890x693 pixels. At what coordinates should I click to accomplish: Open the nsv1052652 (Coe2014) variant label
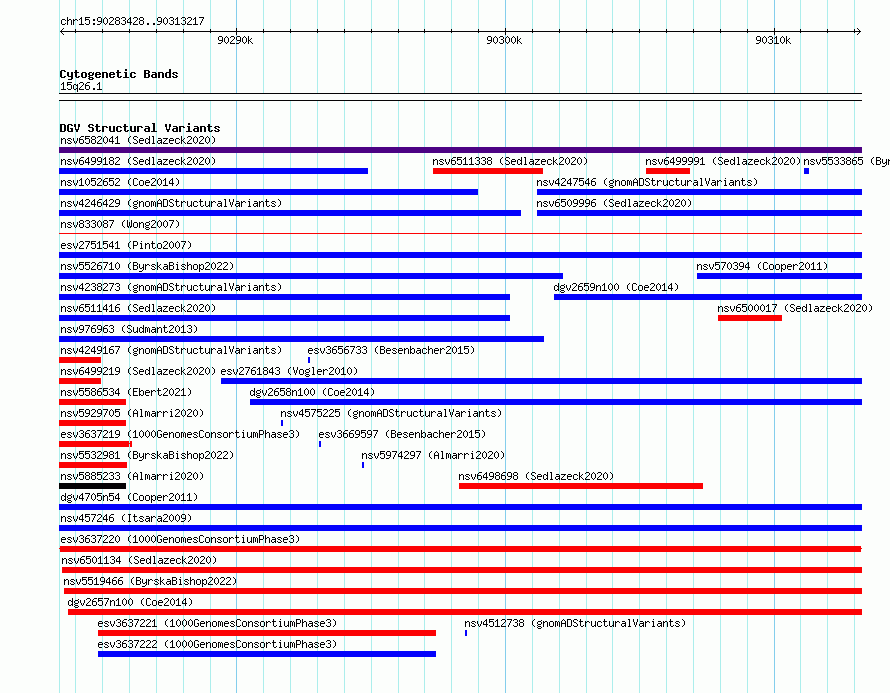pyautogui.click(x=120, y=182)
